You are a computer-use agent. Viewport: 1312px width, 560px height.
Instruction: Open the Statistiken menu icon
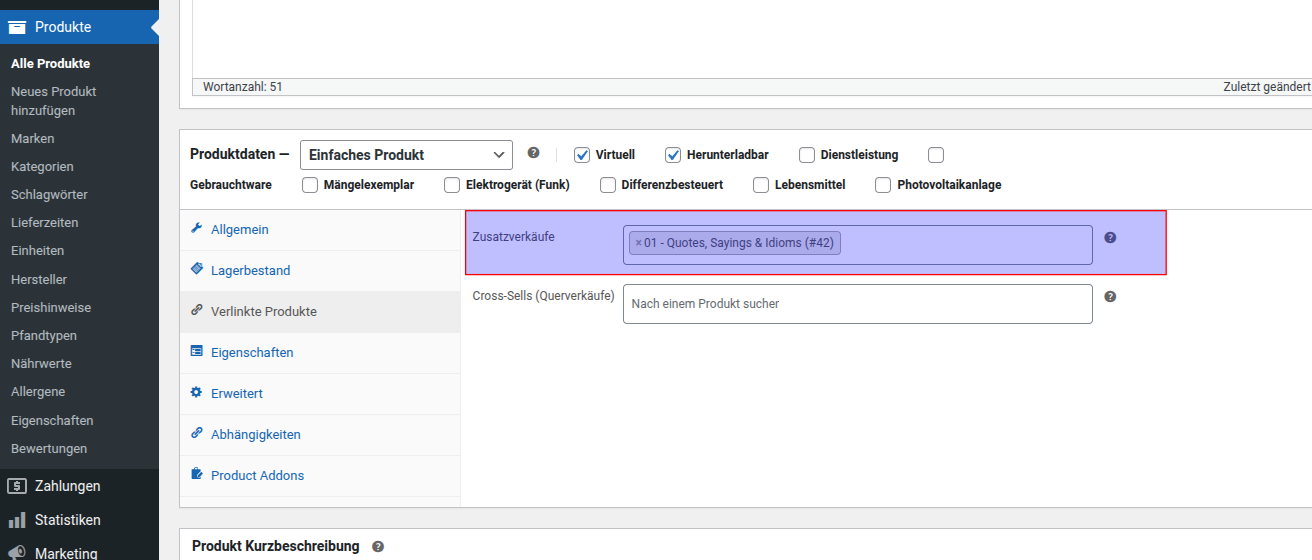point(16,520)
